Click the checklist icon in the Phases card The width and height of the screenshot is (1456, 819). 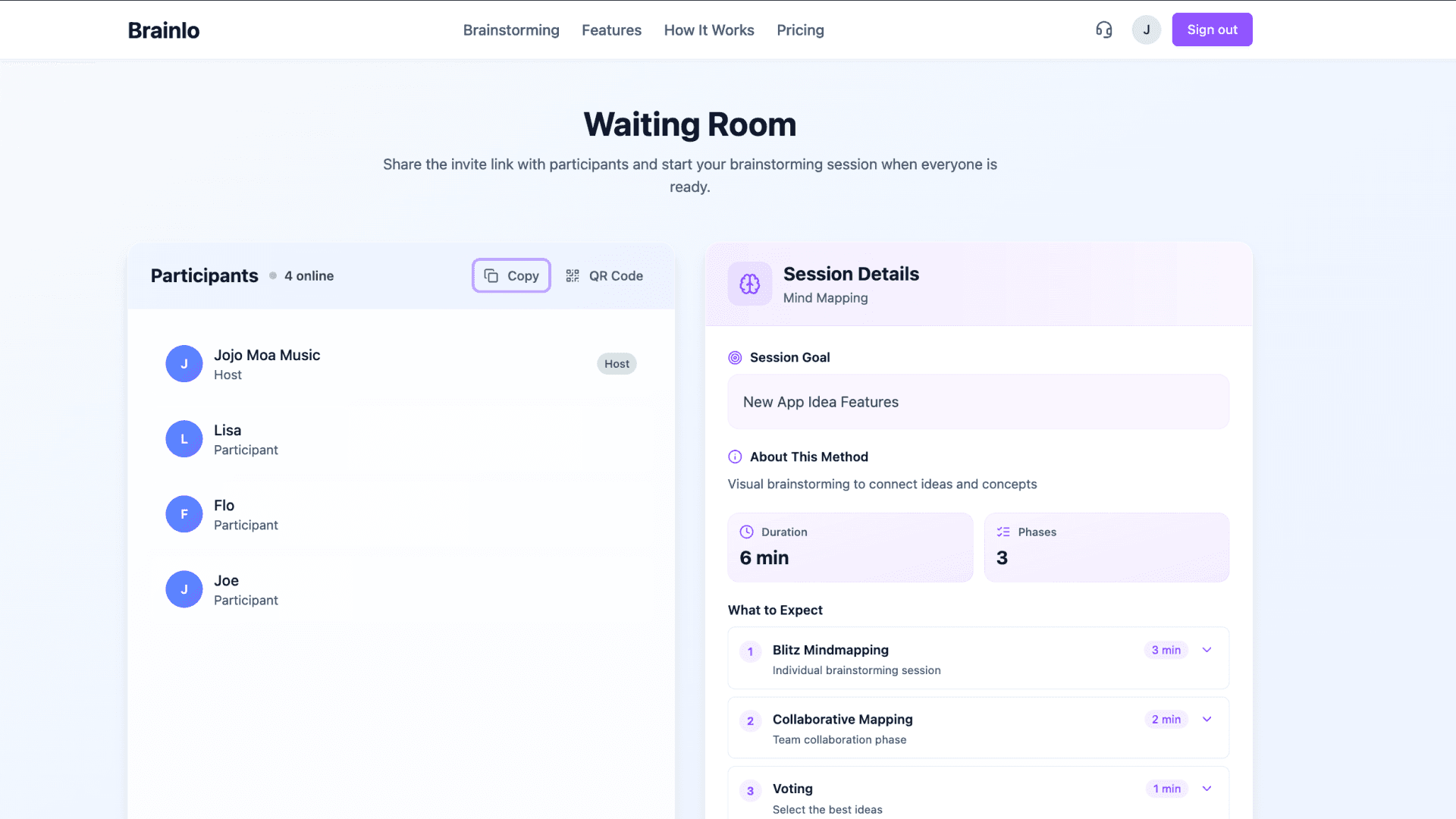pos(1003,532)
